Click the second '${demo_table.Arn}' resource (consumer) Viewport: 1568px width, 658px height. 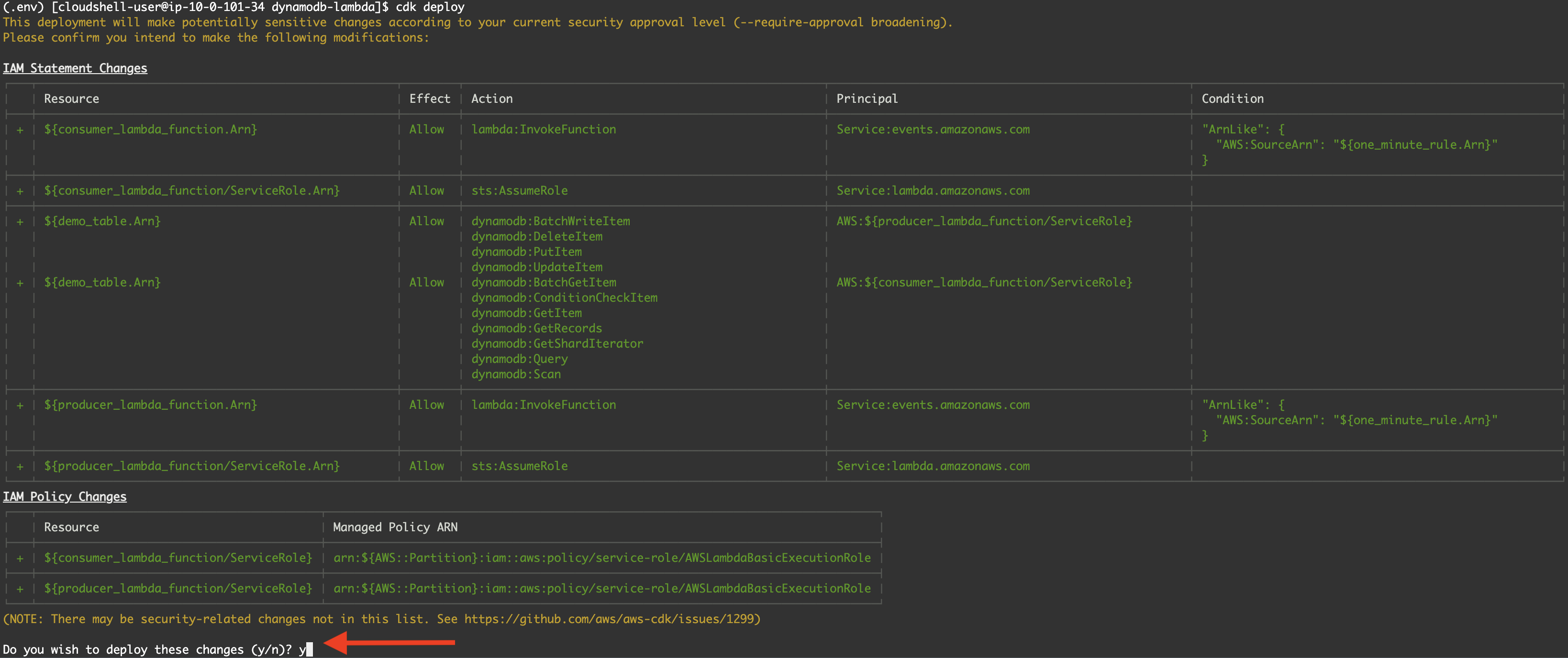point(102,283)
